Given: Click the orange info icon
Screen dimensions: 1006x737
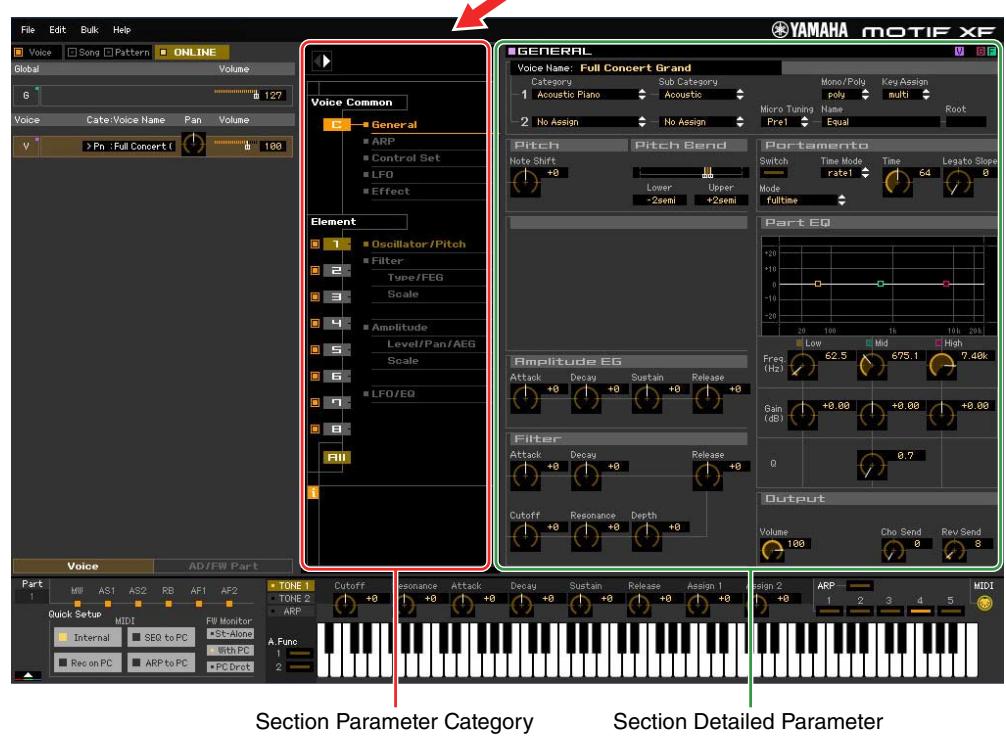Looking at the screenshot, I should click(x=313, y=493).
